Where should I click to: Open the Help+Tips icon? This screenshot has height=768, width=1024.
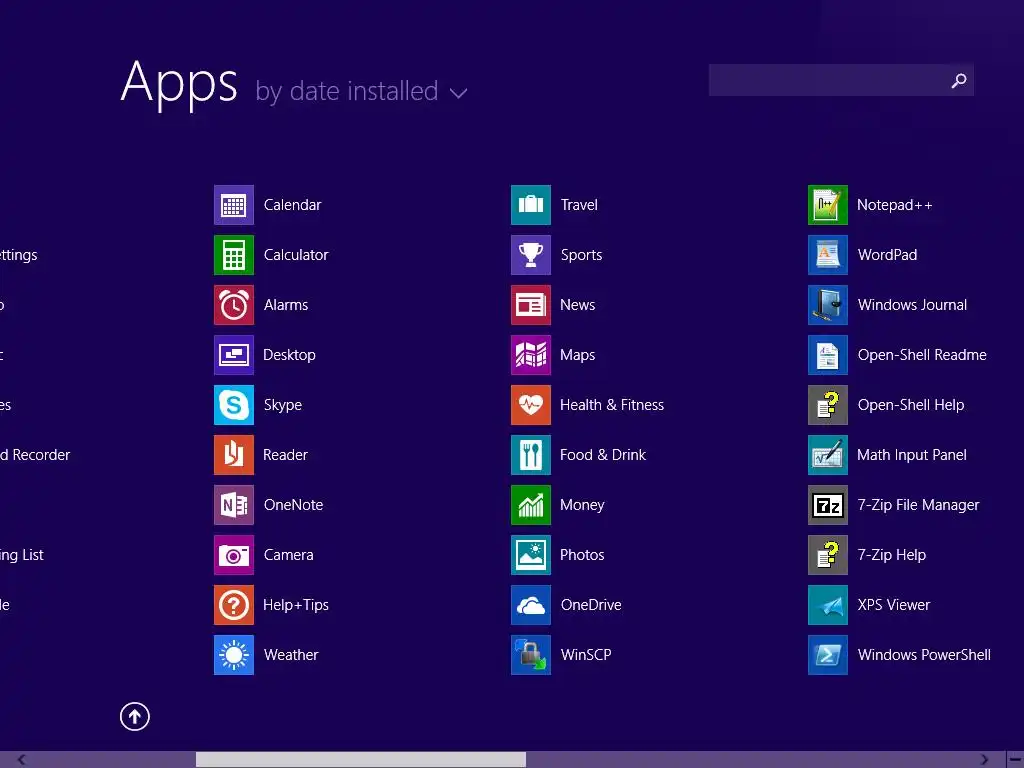234,605
